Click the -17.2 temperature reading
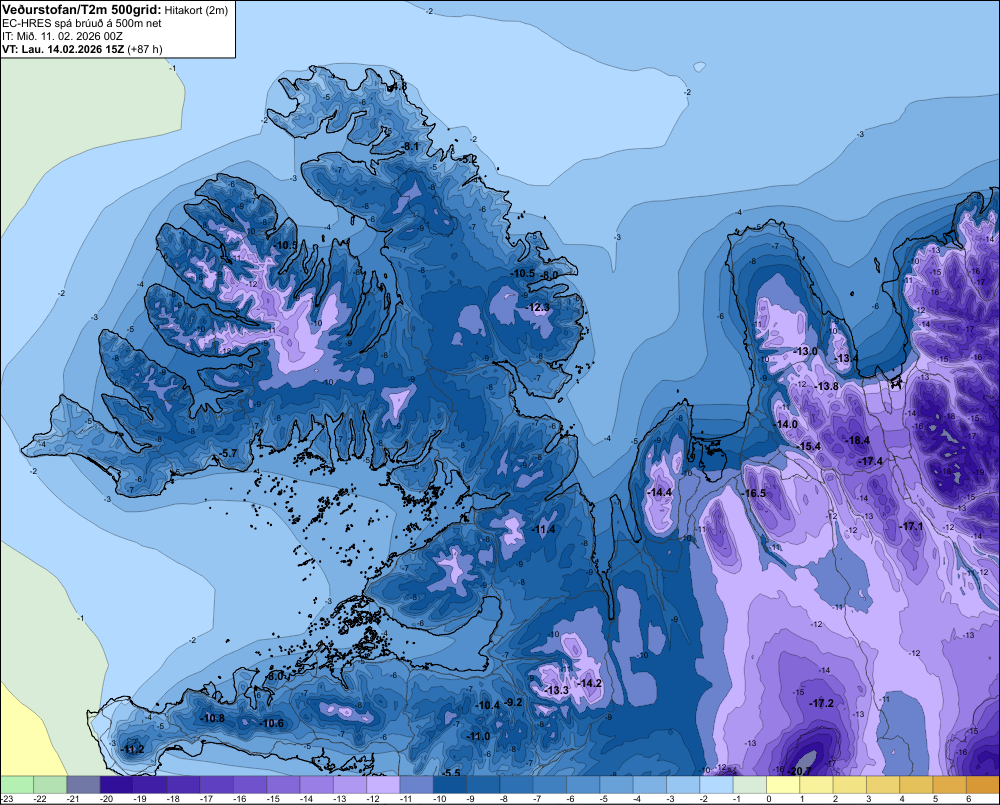 point(821,703)
